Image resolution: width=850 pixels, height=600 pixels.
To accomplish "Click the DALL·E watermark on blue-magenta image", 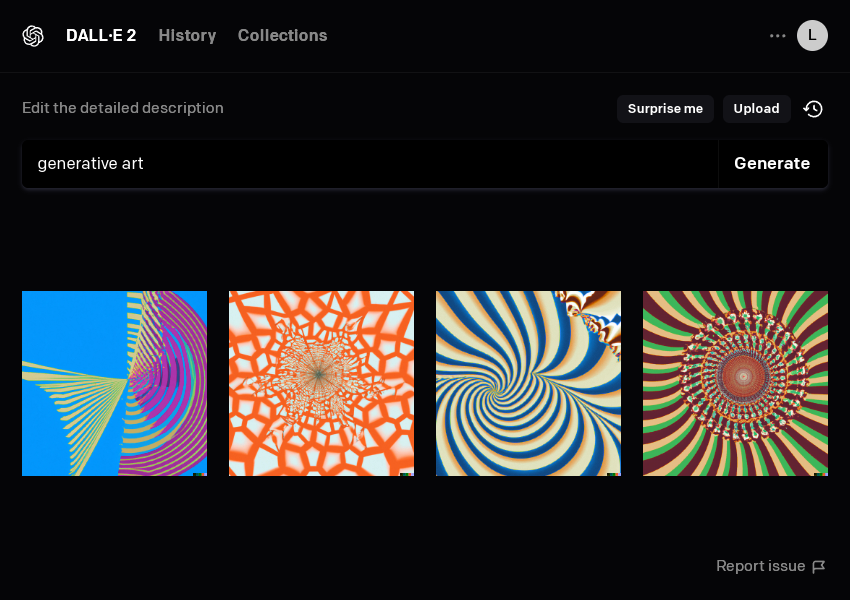I will click(x=198, y=474).
